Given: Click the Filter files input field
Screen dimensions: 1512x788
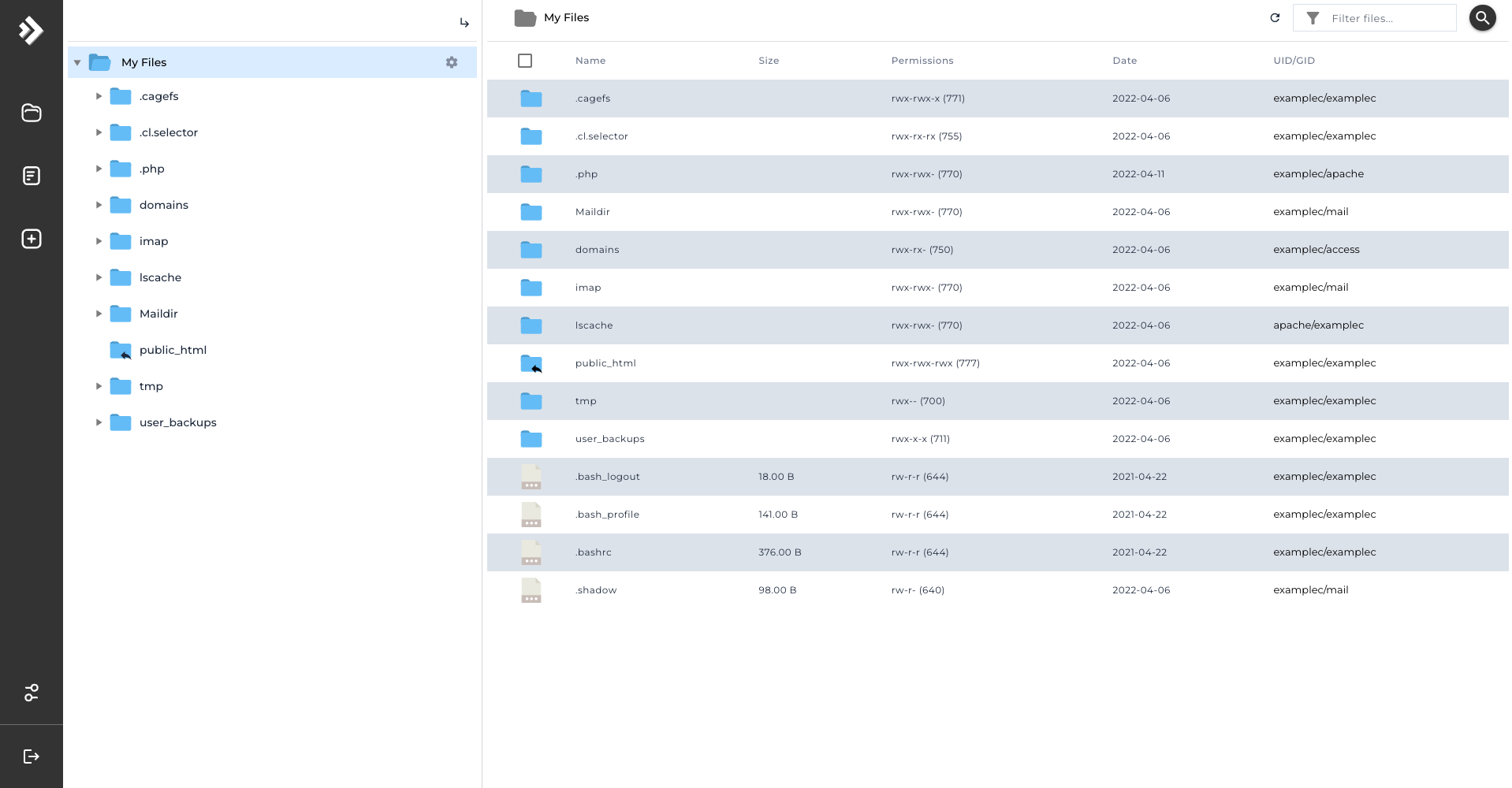Looking at the screenshot, I should [x=1387, y=17].
